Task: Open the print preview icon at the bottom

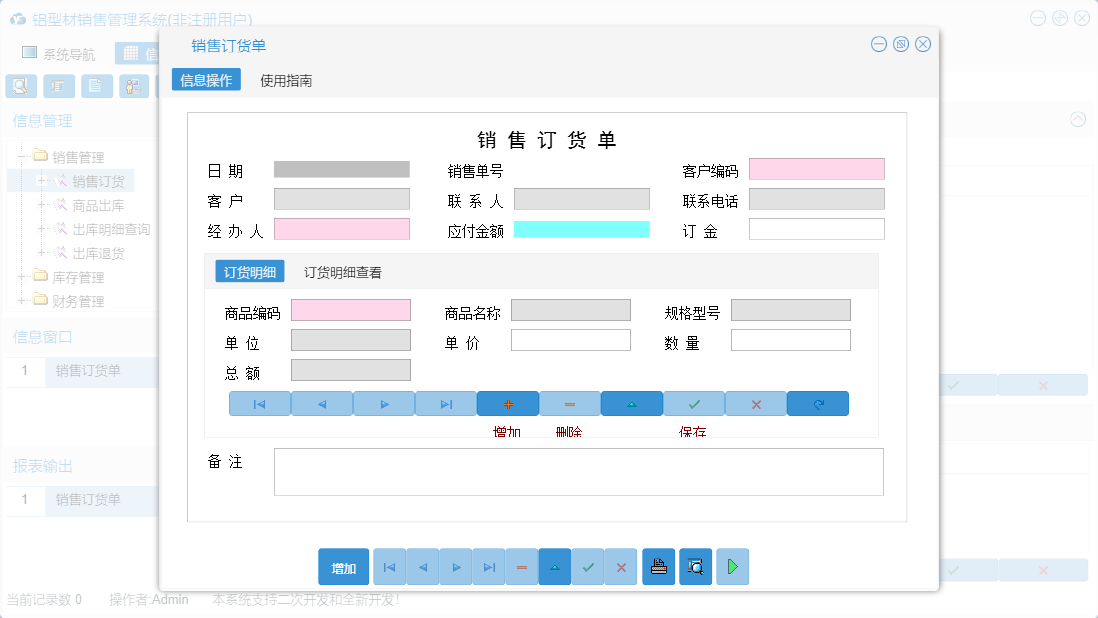Action: (696, 566)
